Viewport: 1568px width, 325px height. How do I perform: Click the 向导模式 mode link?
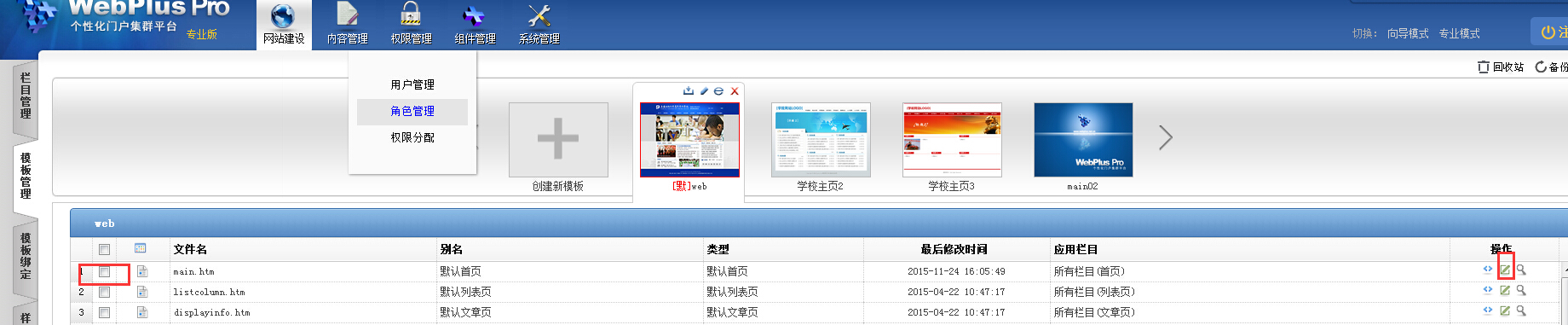(1408, 33)
